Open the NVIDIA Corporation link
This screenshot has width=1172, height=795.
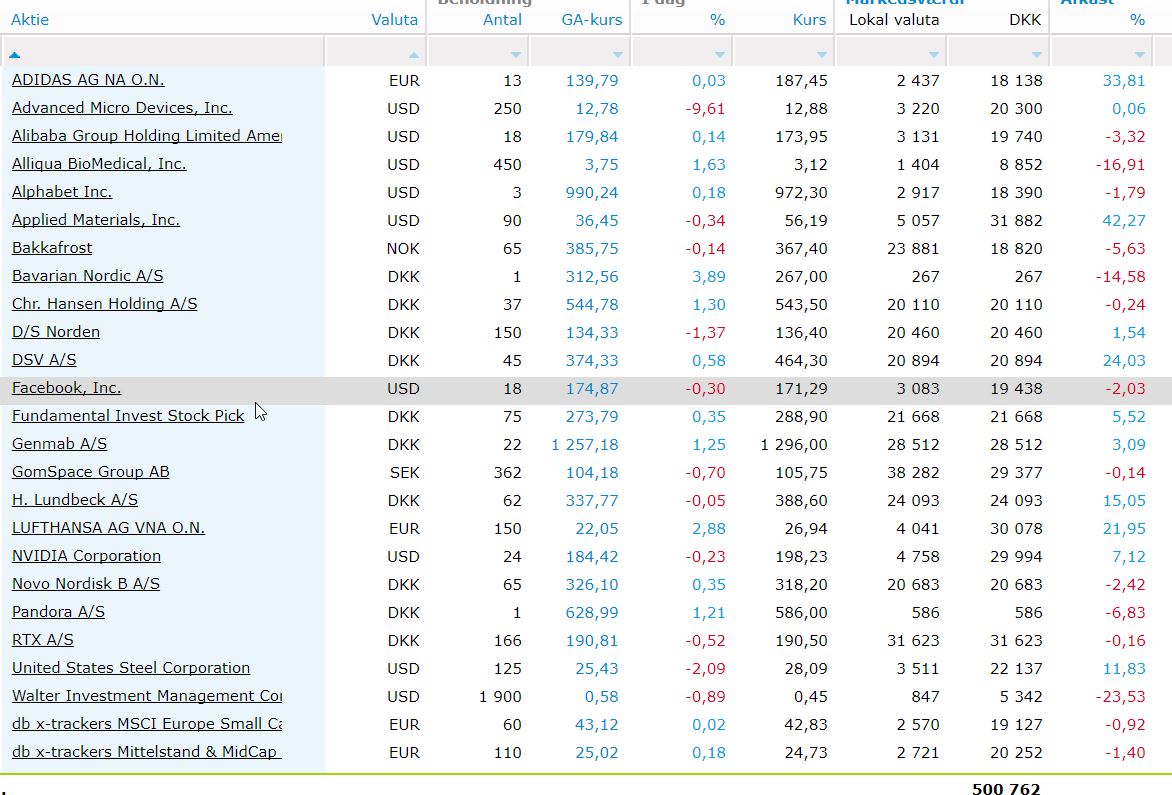point(87,556)
